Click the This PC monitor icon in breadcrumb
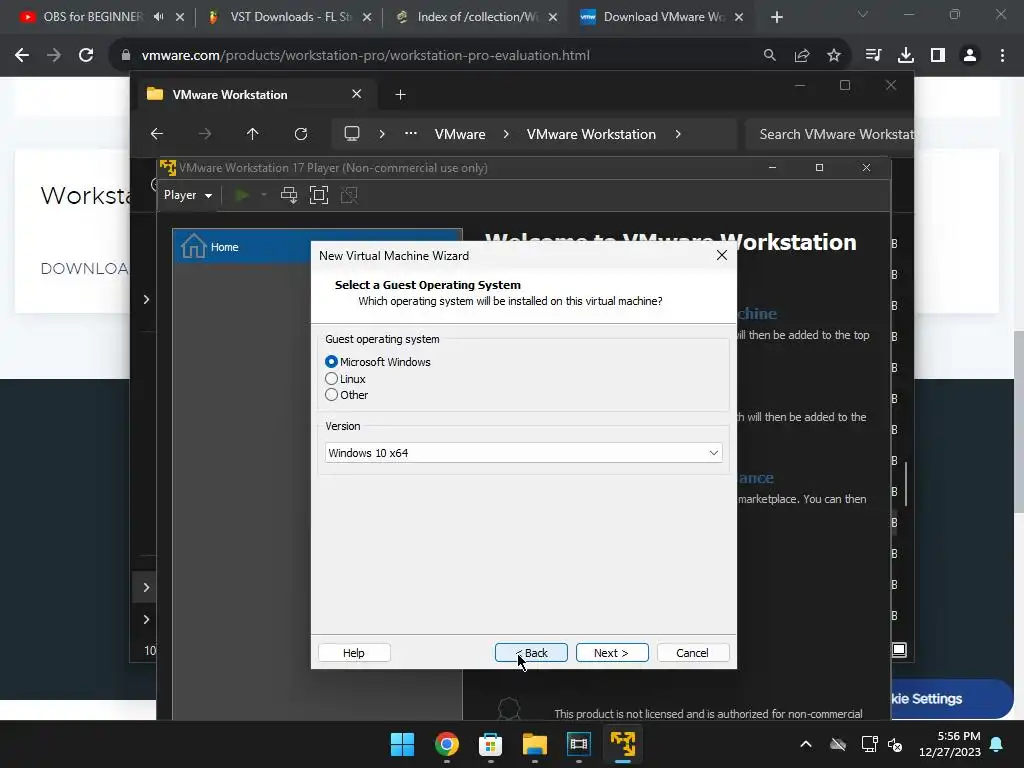 tap(352, 134)
